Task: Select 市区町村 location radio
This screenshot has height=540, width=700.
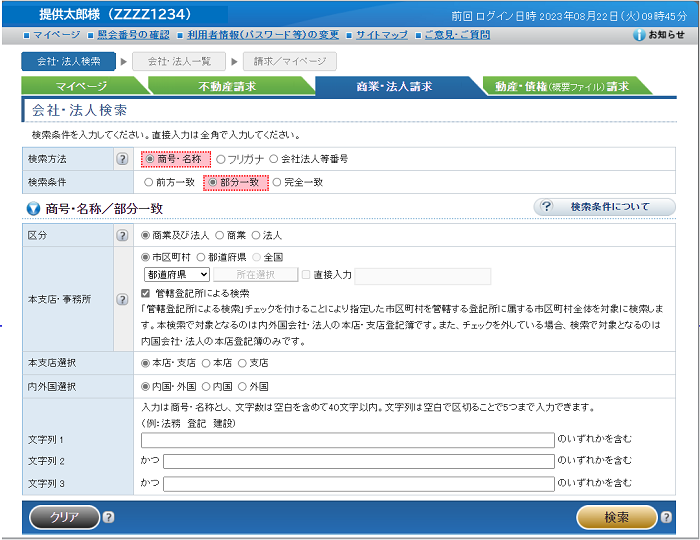Action: click(x=145, y=257)
